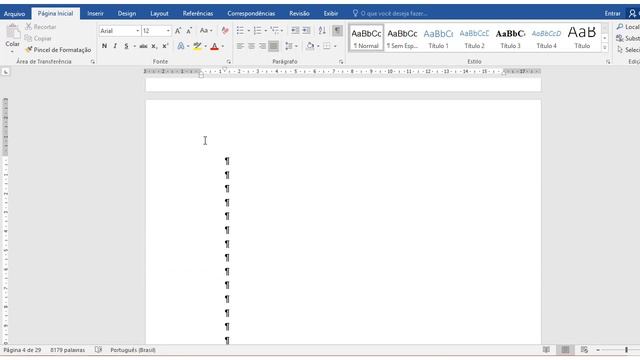Viewport: 640px width, 360px height.
Task: Open the Fonte dialog launcher
Action: (x=229, y=62)
